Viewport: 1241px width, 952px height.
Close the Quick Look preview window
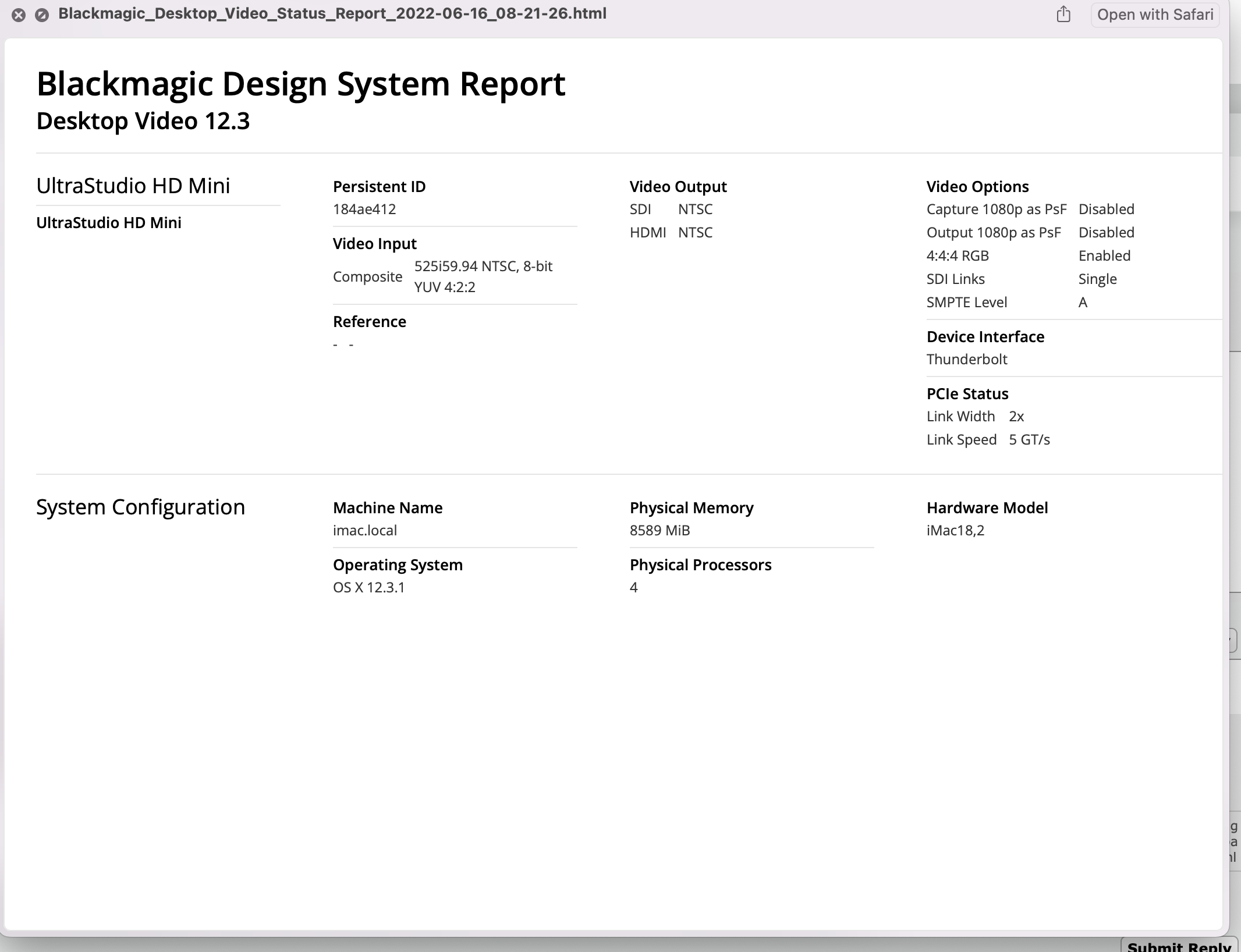(19, 15)
